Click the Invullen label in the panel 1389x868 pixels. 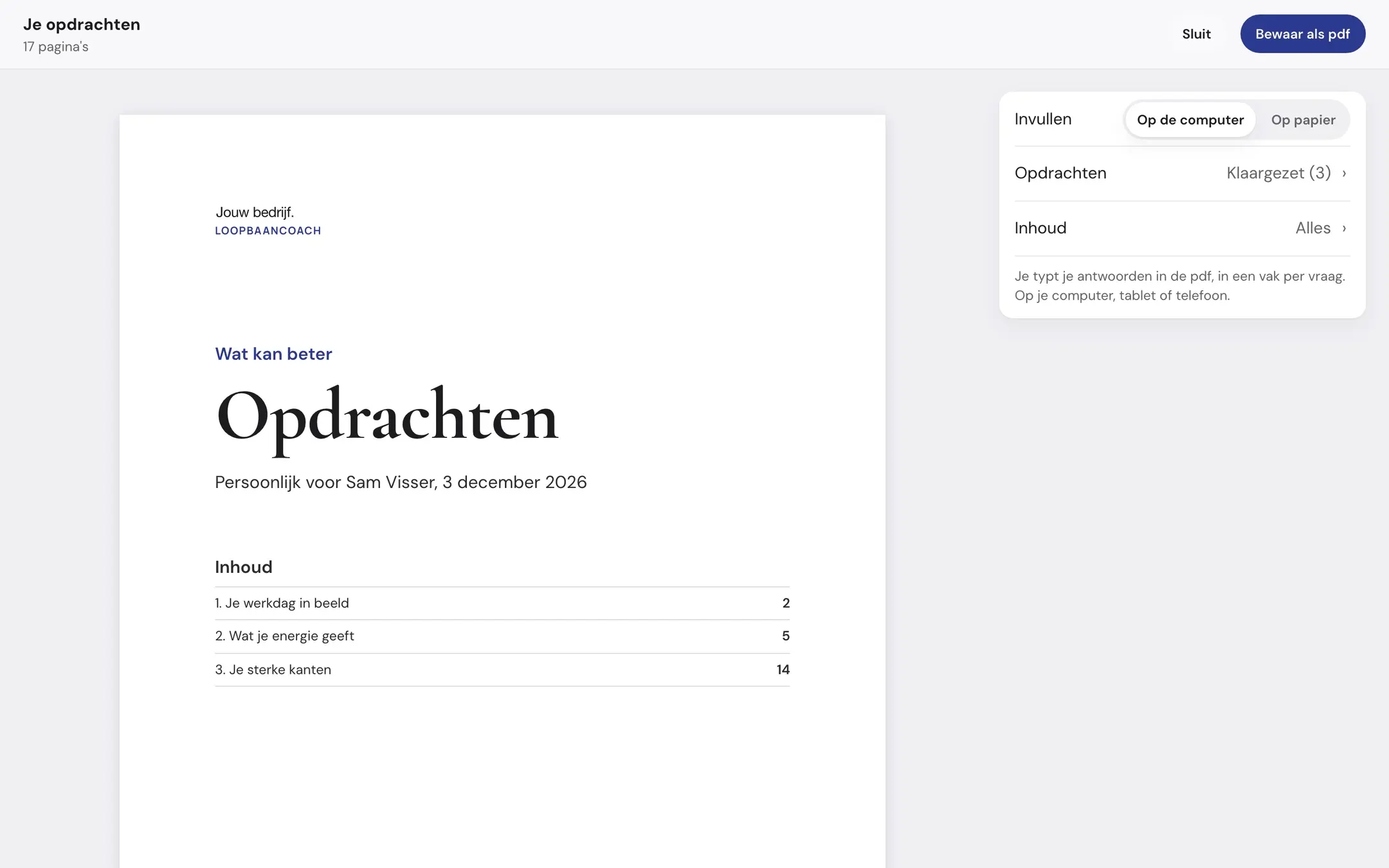[x=1043, y=119]
